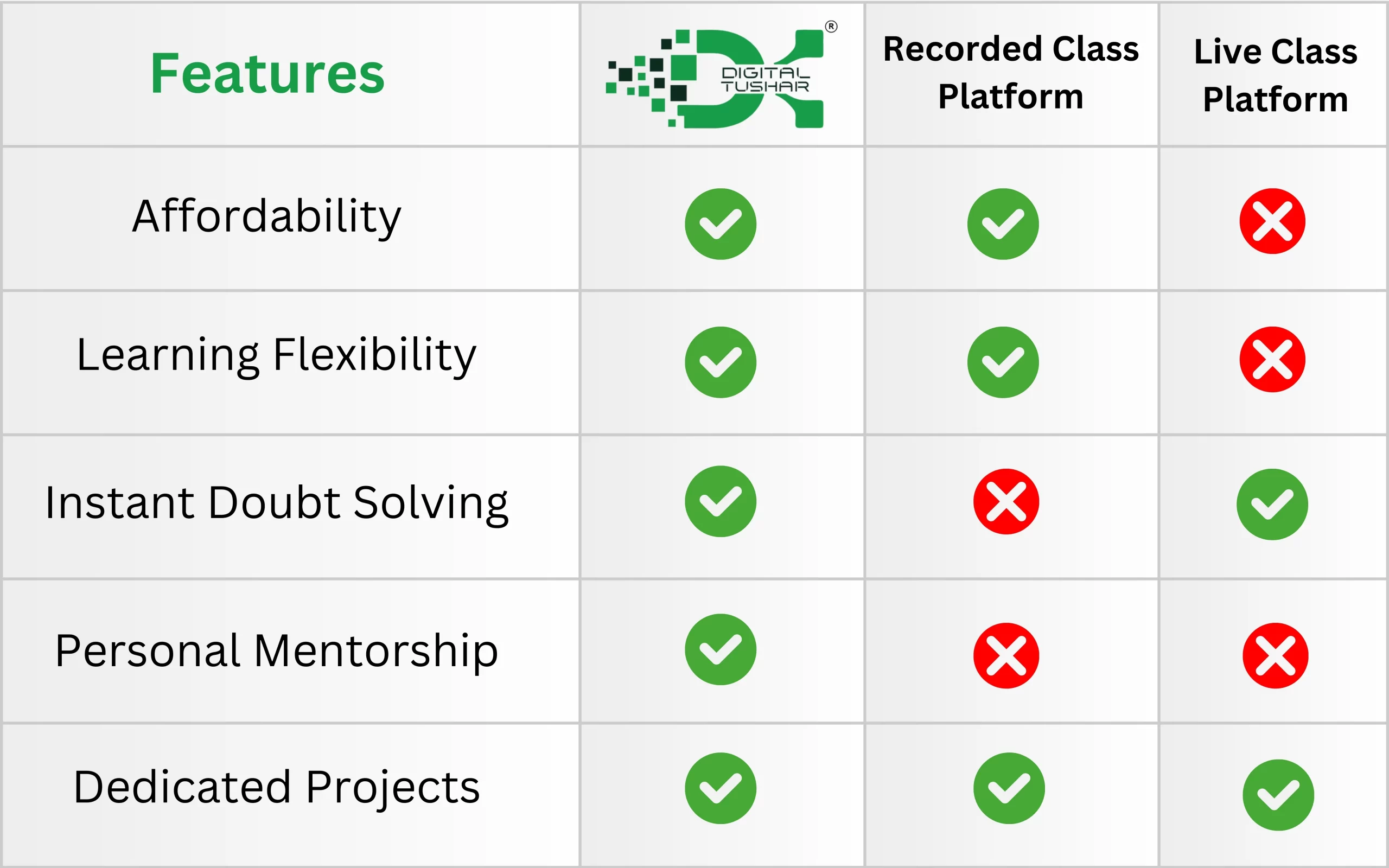The height and width of the screenshot is (868, 1389).
Task: Click Live Class Platform's Dedicated Projects checkmark
Action: (x=1278, y=795)
